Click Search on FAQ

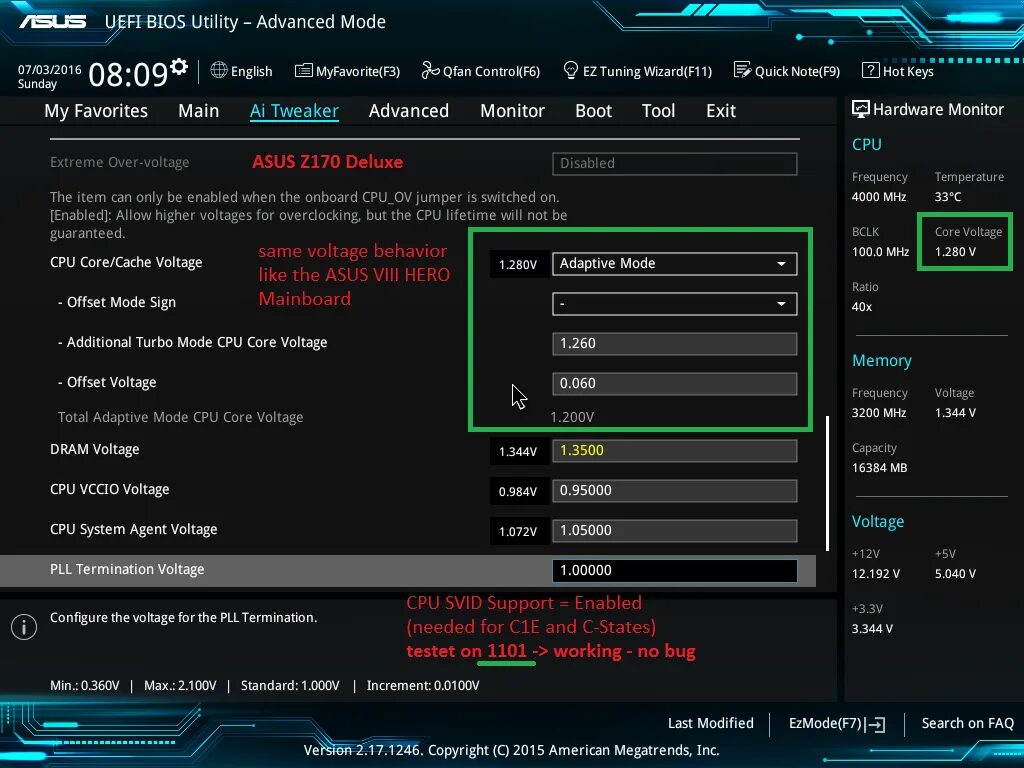tap(968, 724)
